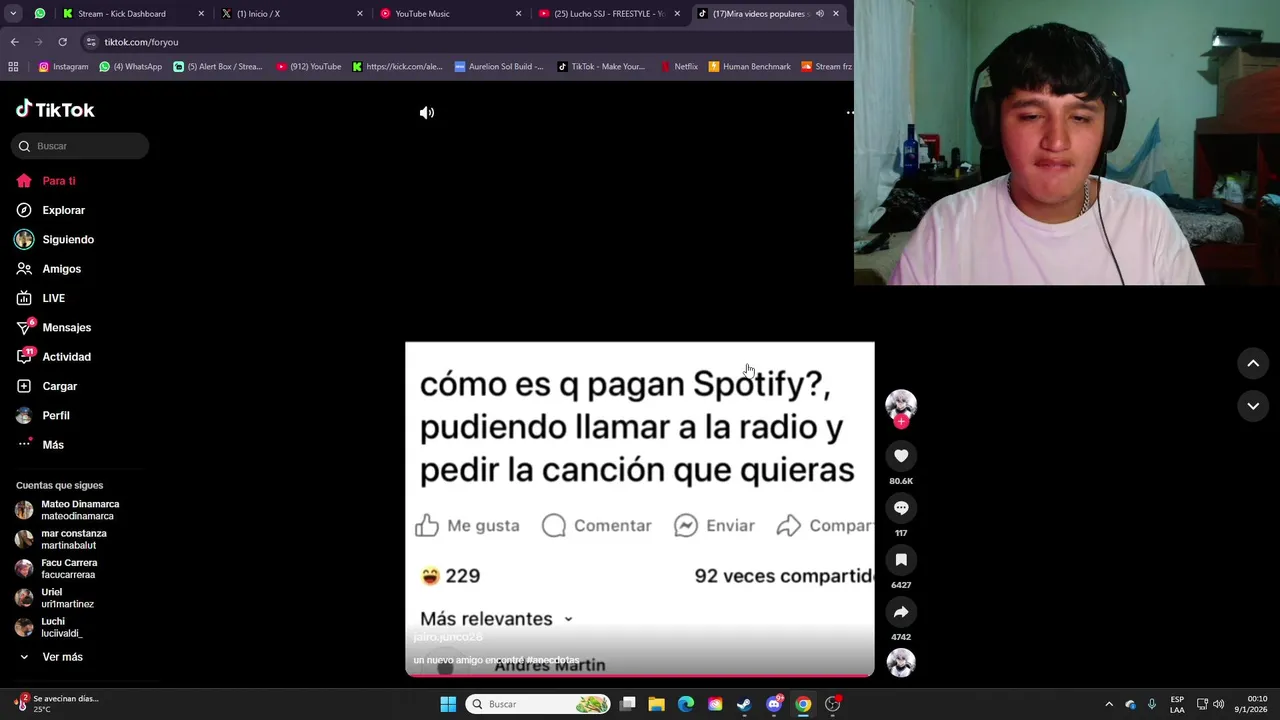The image size is (1280, 720).
Task: Open Cargar upload page
Action: pyautogui.click(x=46, y=386)
